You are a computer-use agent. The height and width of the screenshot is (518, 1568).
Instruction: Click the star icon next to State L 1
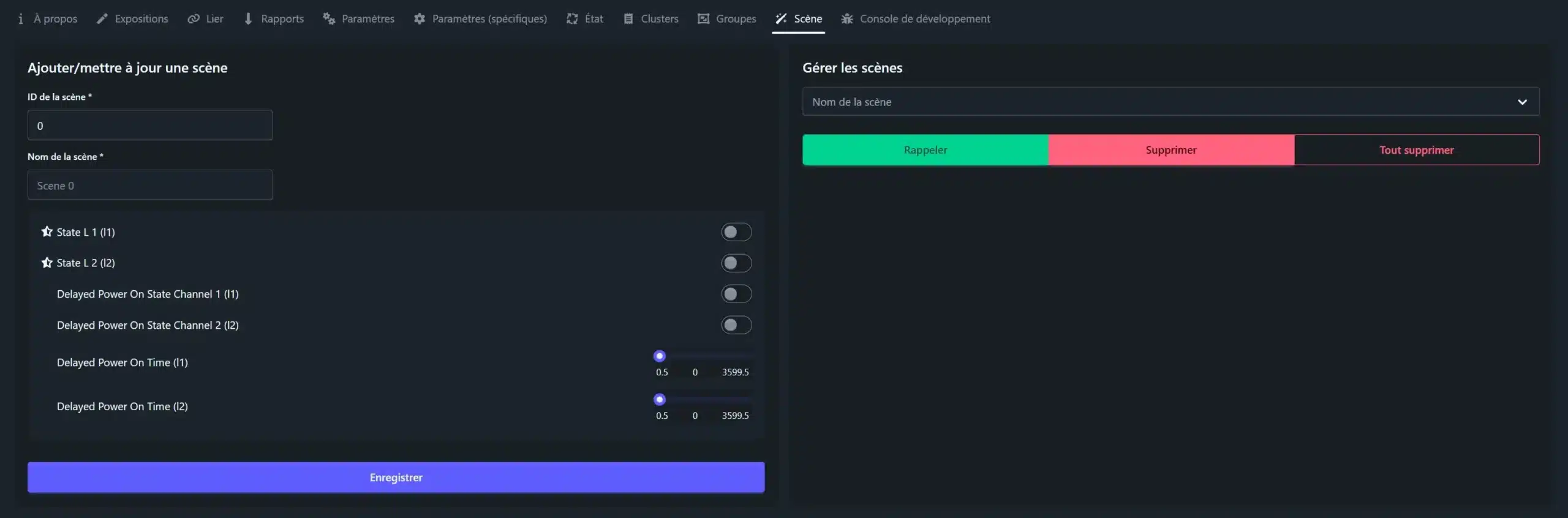tap(47, 231)
